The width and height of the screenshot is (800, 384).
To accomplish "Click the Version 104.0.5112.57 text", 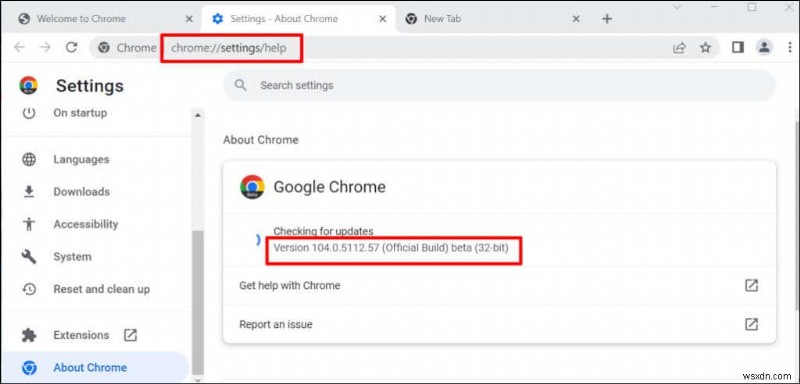I will tap(391, 248).
